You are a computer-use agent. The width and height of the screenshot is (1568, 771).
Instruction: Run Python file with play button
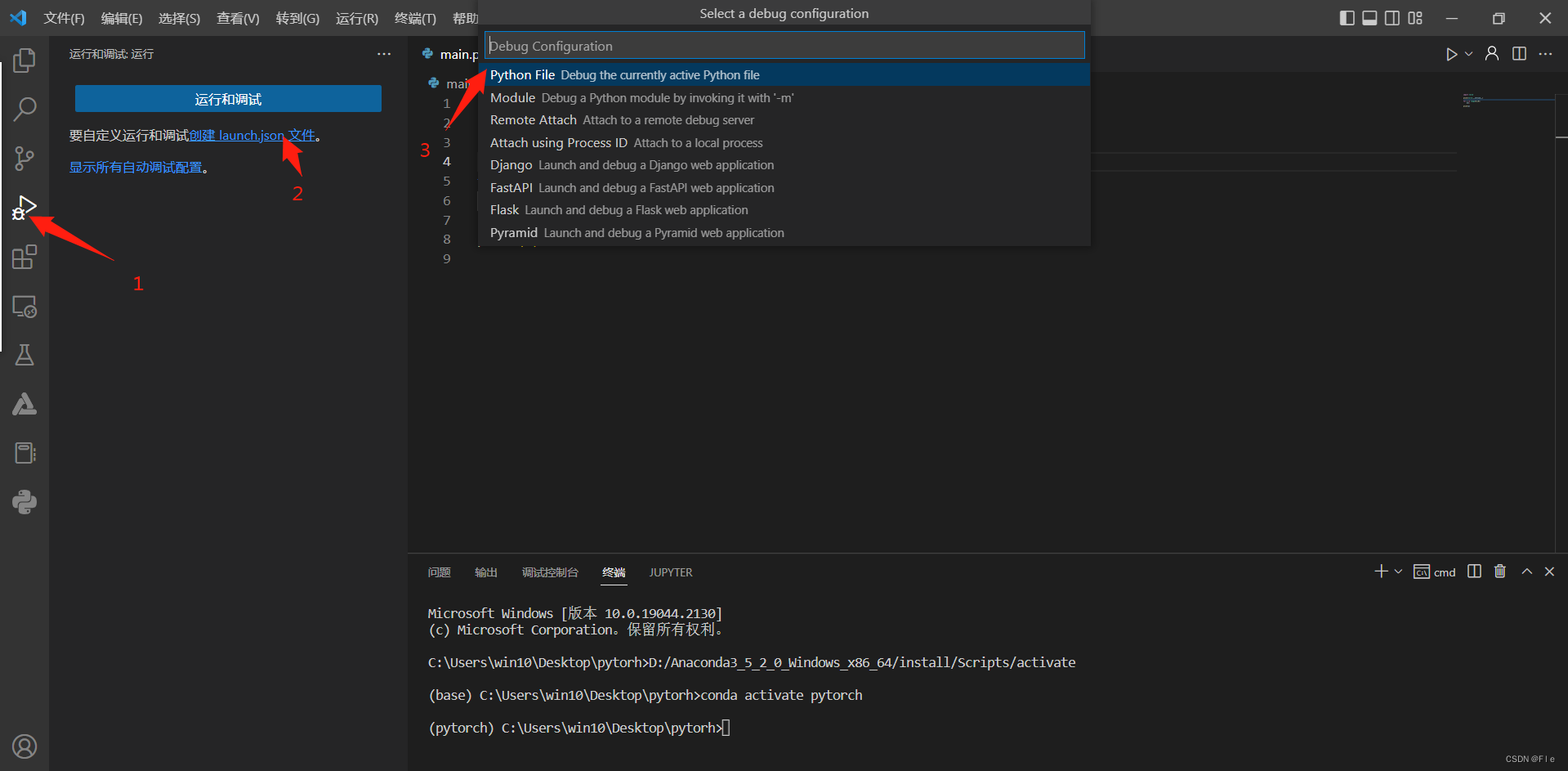(x=1451, y=54)
